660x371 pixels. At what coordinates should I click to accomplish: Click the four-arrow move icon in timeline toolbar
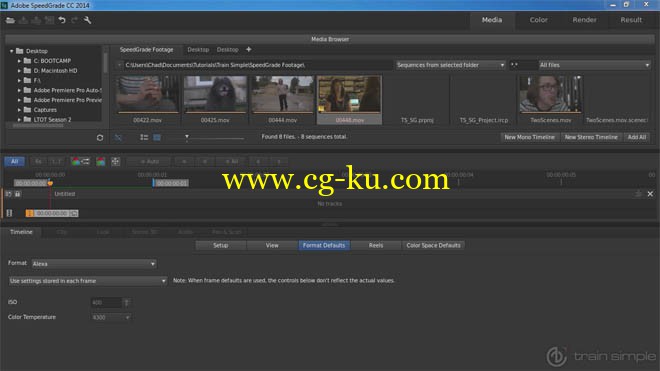click(x=115, y=161)
